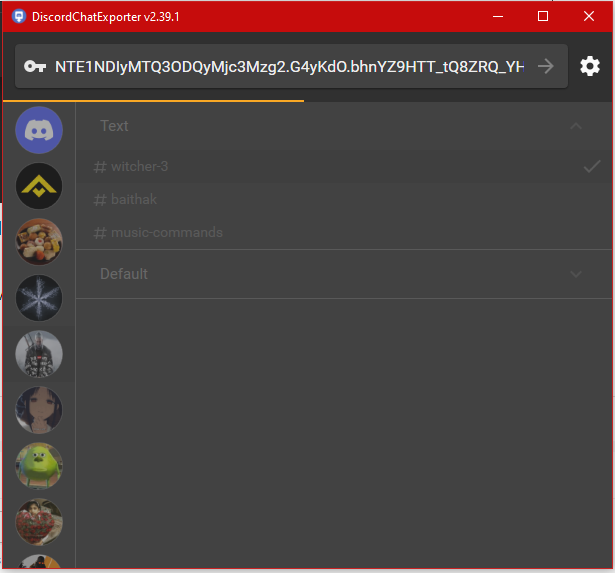Screen dimensions: 615x573
Task: Select the server with green Mike Wazowski avatar
Action: click(39, 466)
